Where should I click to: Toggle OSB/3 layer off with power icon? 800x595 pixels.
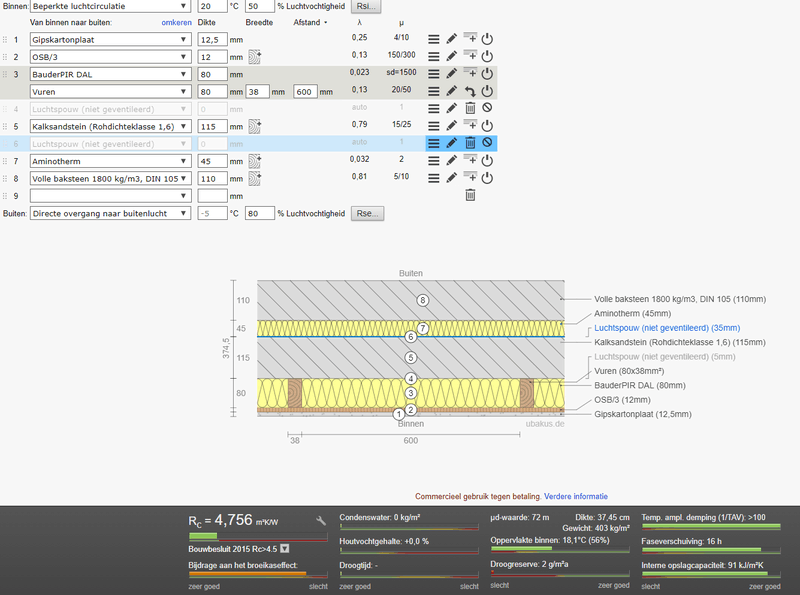click(487, 56)
